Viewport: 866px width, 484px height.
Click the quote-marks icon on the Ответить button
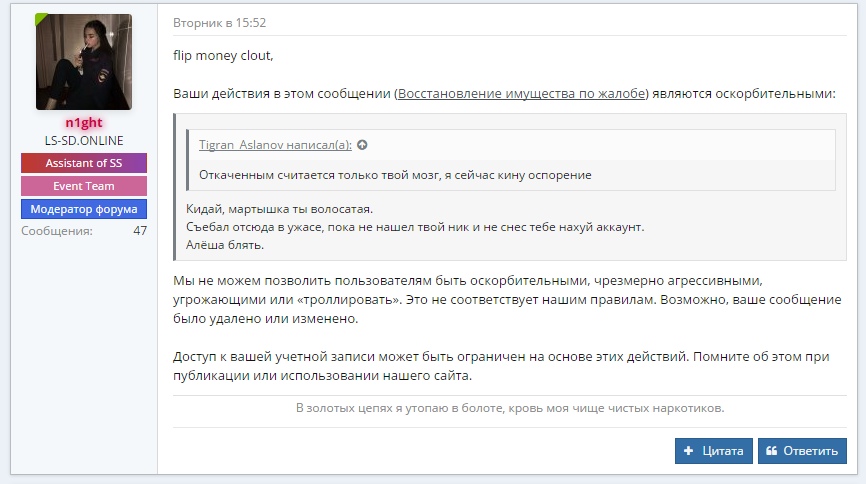click(771, 451)
